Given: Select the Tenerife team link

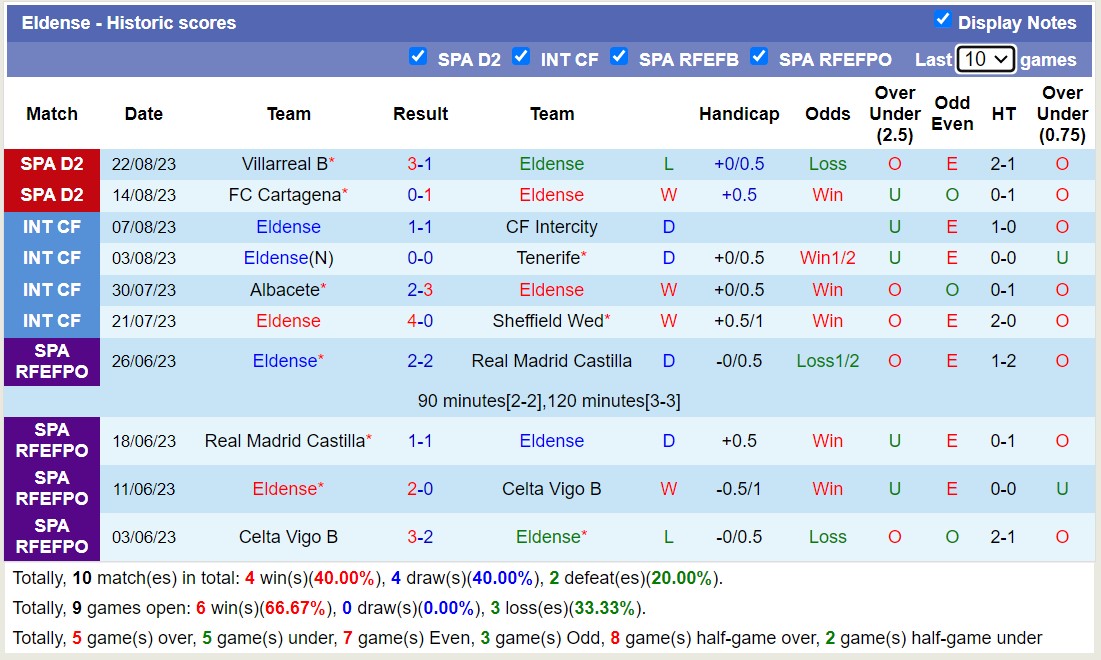Looking at the screenshot, I should point(548,258).
